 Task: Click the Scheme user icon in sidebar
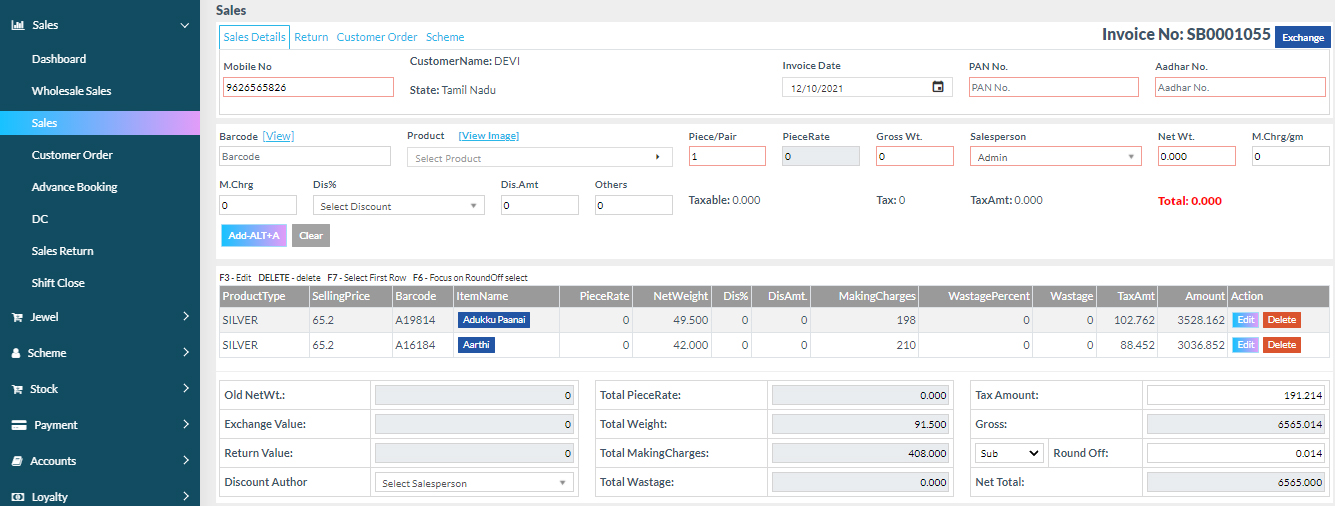[17, 353]
